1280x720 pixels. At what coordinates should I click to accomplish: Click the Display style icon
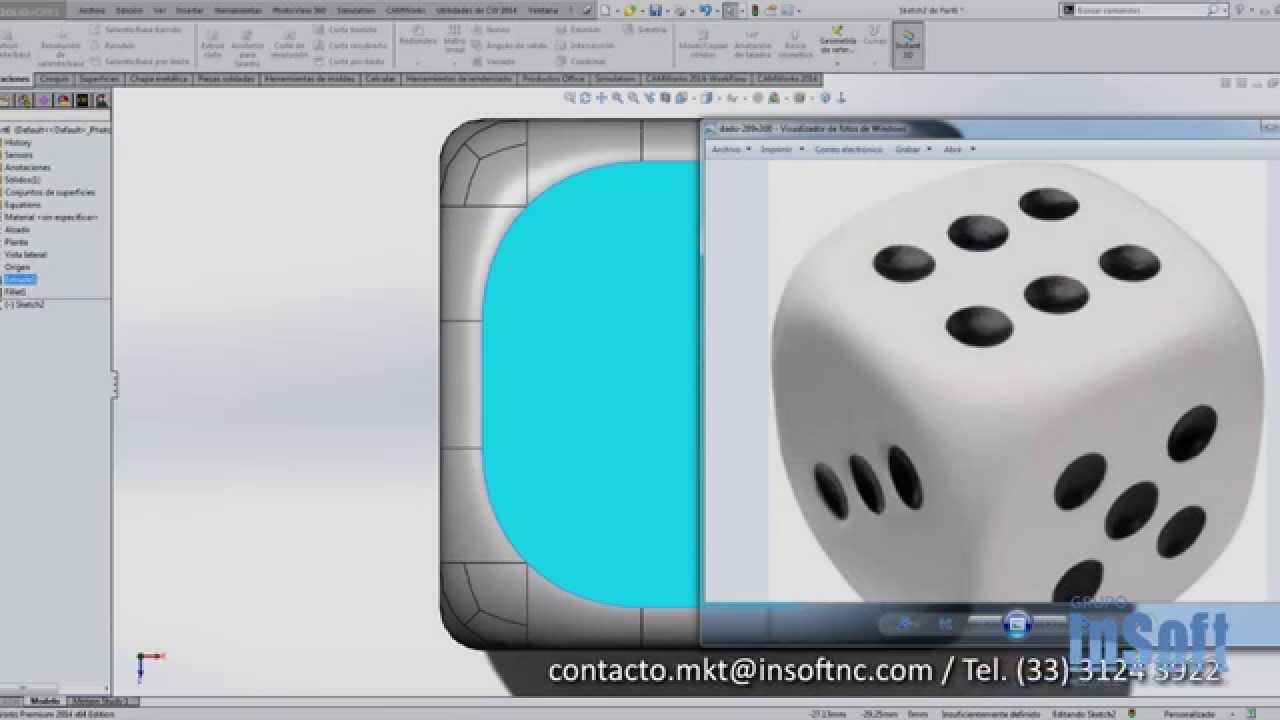pos(707,98)
